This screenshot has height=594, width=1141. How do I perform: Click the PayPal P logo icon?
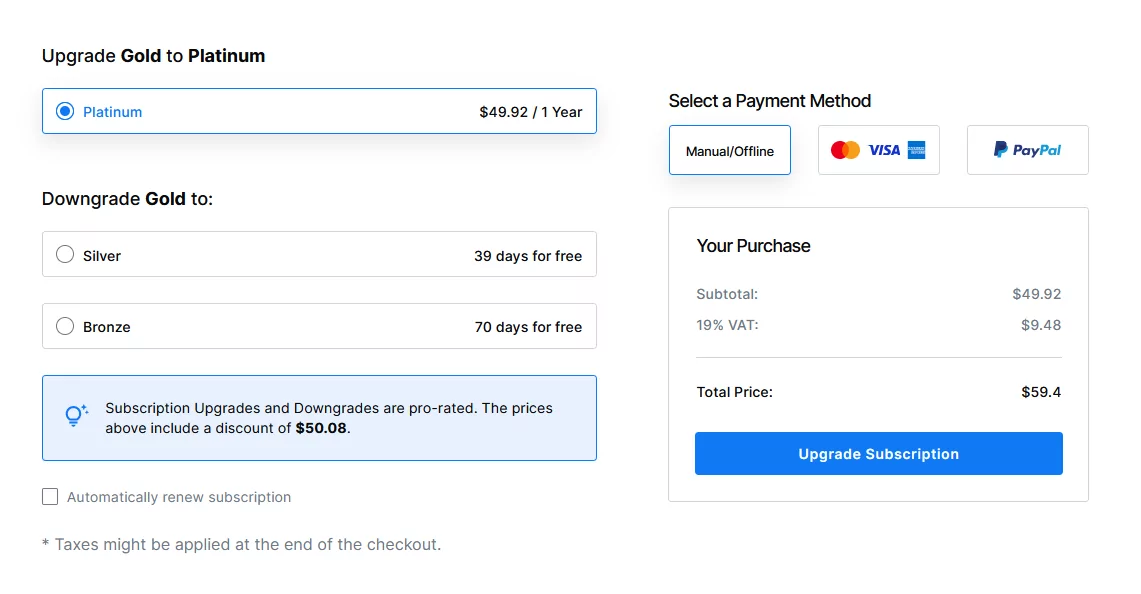(1001, 149)
